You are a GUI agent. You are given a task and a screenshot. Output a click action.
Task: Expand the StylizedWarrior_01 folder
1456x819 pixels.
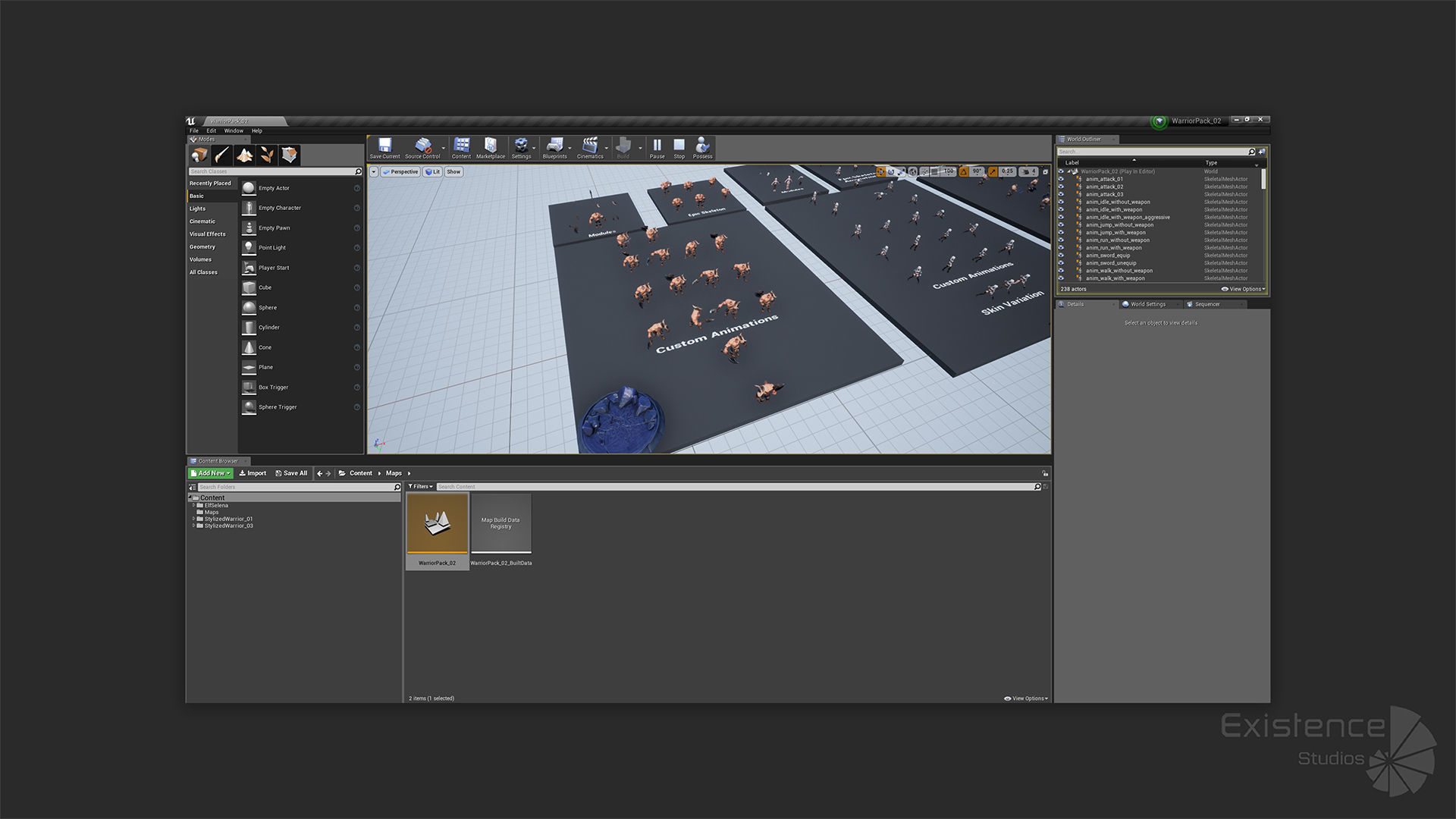(194, 519)
